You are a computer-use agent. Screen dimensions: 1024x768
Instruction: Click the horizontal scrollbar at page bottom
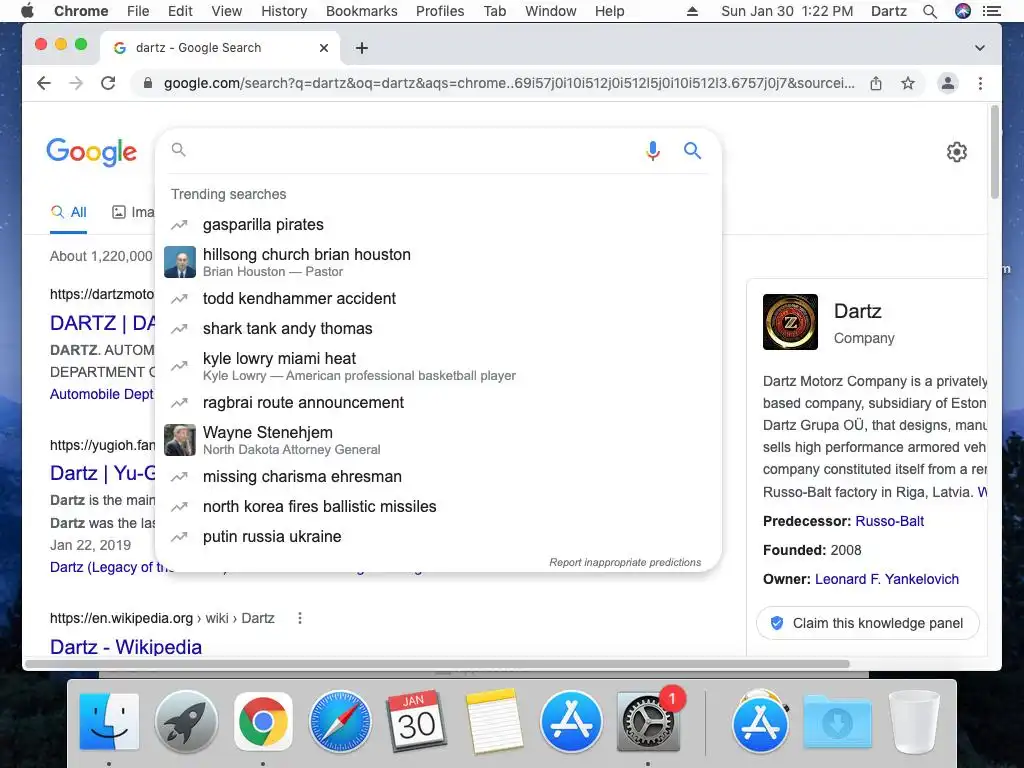click(438, 664)
